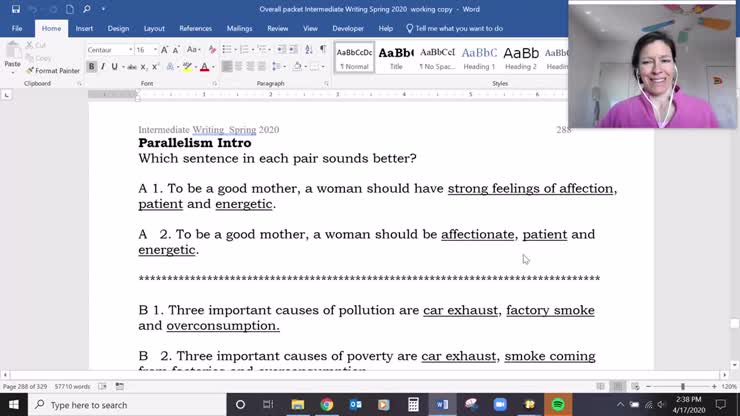The width and height of the screenshot is (740, 416).
Task: Switch to the Insert tab
Action: click(x=84, y=29)
